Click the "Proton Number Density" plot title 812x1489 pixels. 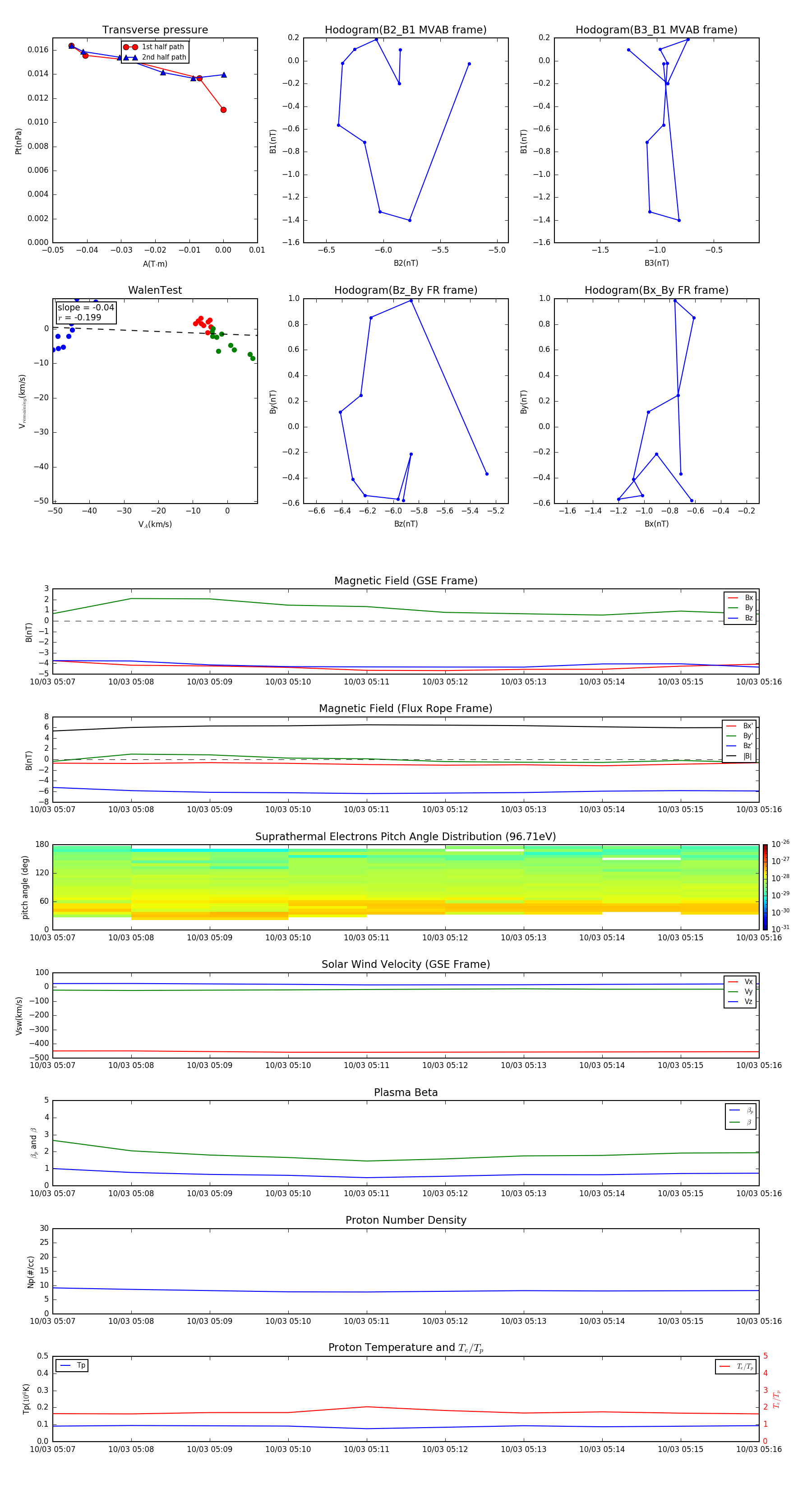tap(406, 1220)
